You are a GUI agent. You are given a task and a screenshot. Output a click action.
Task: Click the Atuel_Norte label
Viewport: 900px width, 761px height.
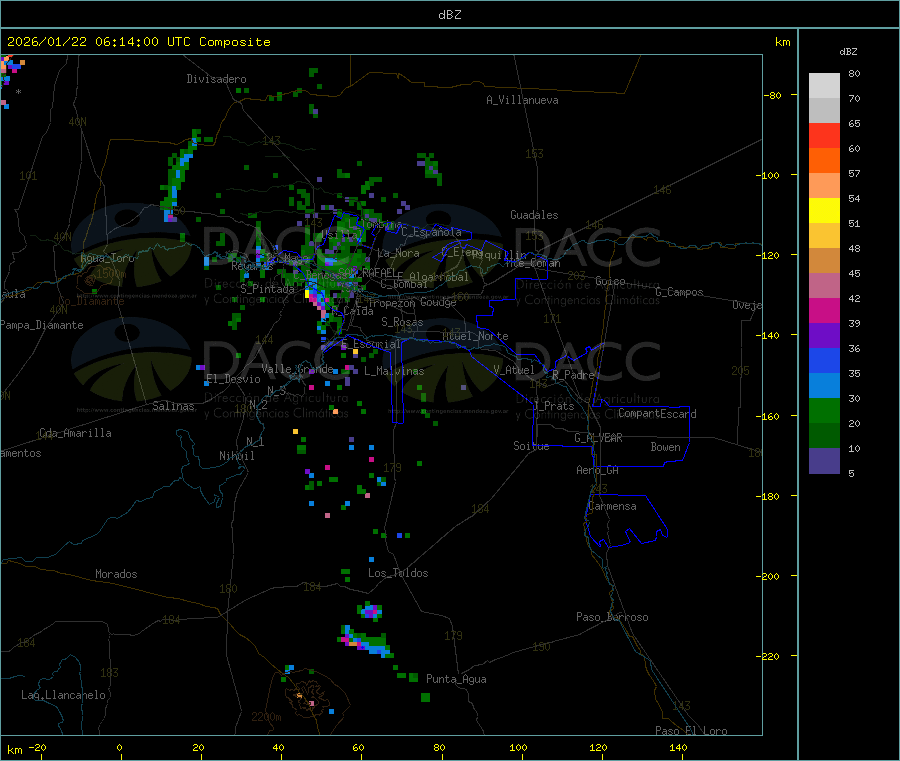[475, 336]
